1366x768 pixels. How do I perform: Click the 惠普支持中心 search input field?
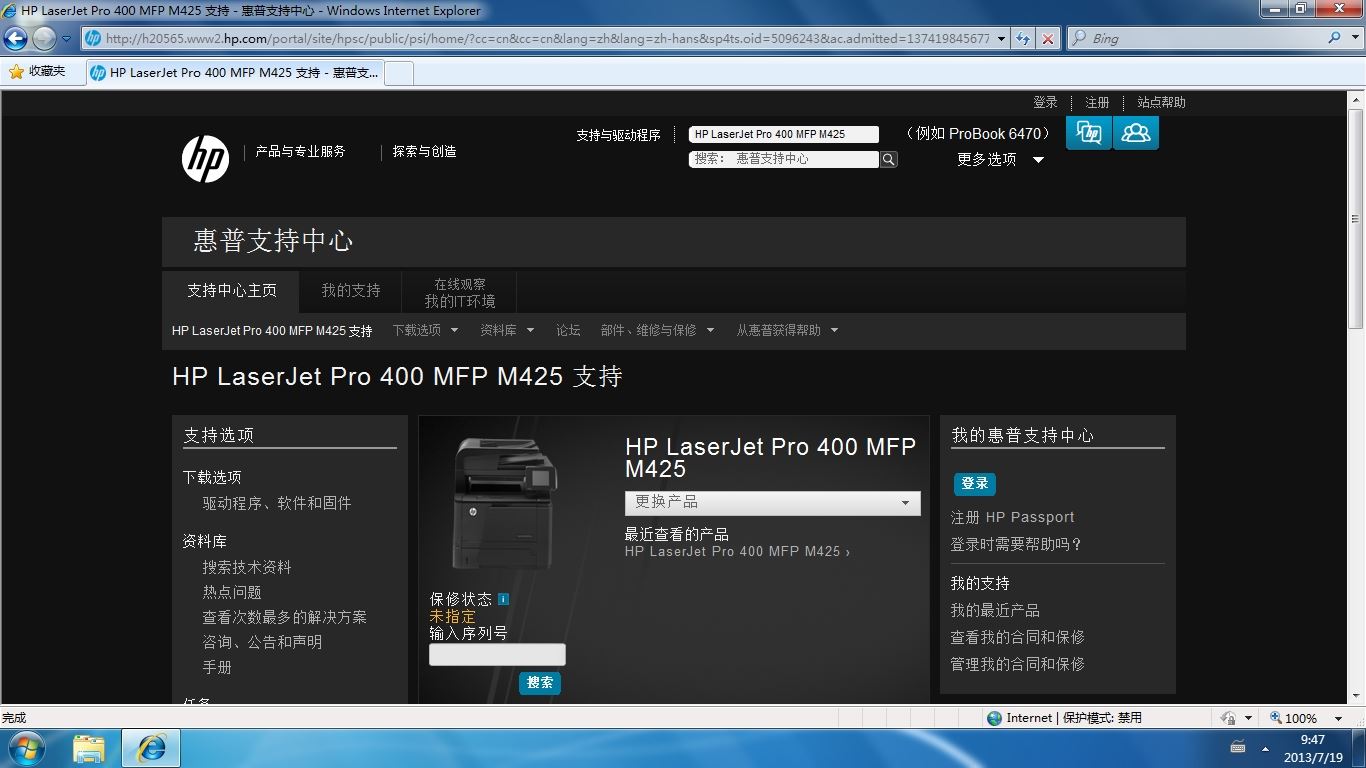(x=784, y=159)
